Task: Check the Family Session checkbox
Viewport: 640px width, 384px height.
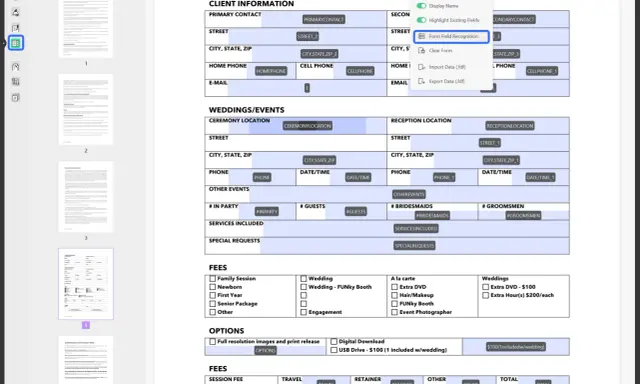Action: coord(213,278)
